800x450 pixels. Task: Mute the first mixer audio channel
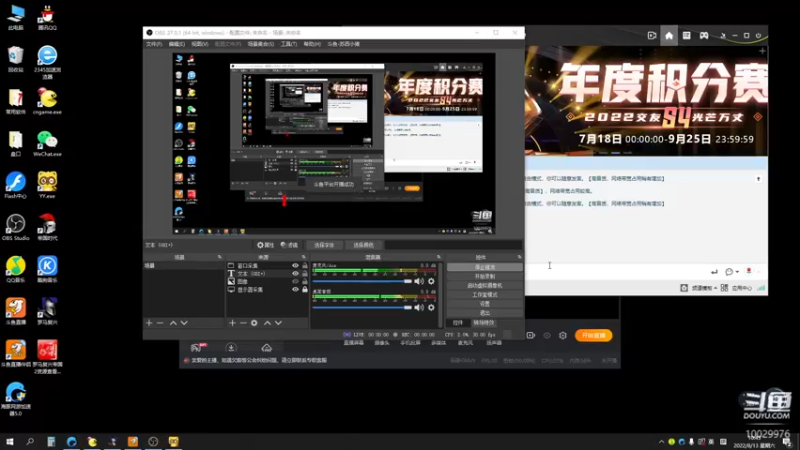[419, 281]
